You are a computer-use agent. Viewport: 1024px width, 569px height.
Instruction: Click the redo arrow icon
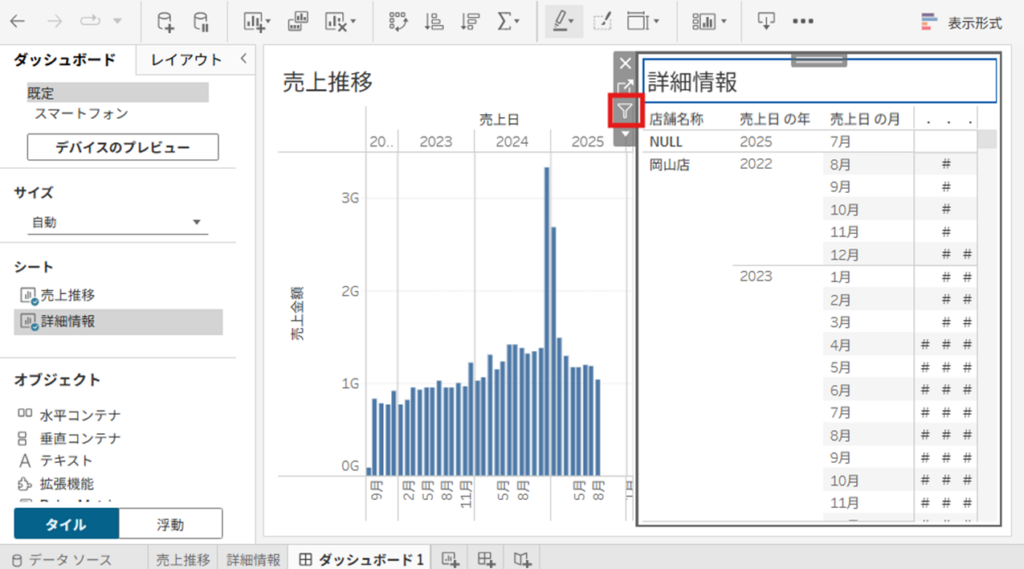89,21
